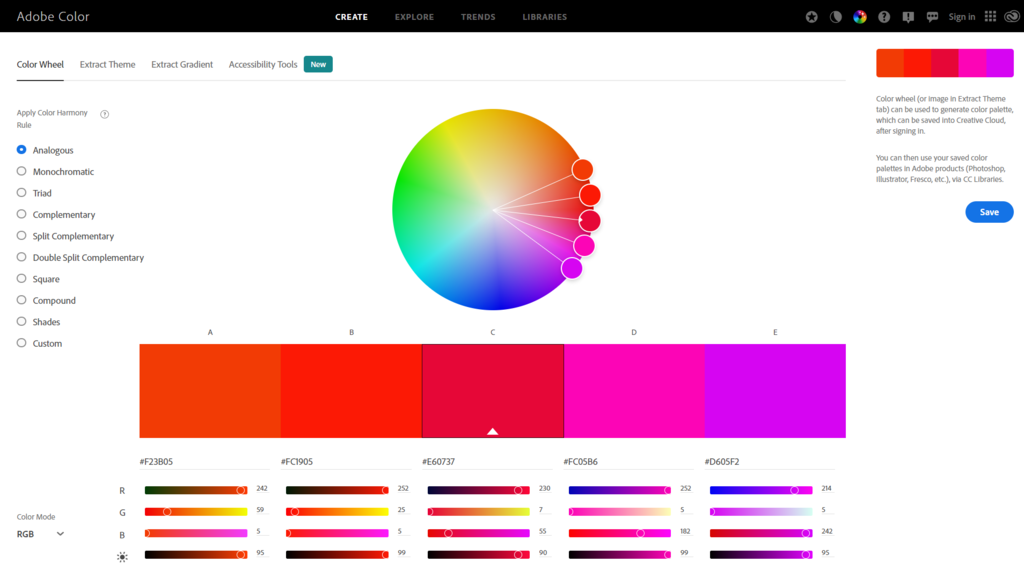The image size is (1024, 570).
Task: Open the rainbow color wheel icon
Action: pyautogui.click(x=860, y=17)
